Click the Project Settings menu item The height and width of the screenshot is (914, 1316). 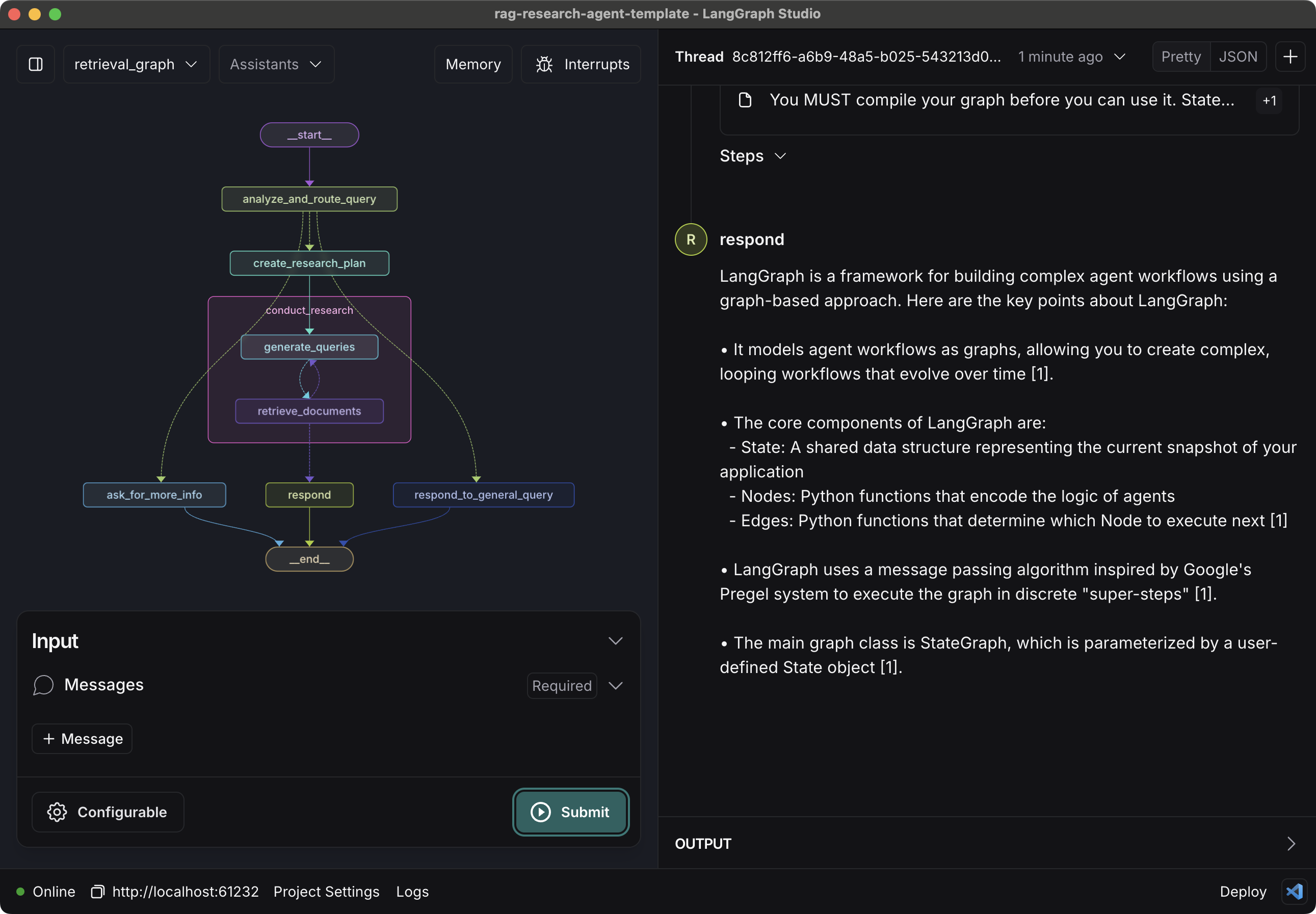pos(326,891)
